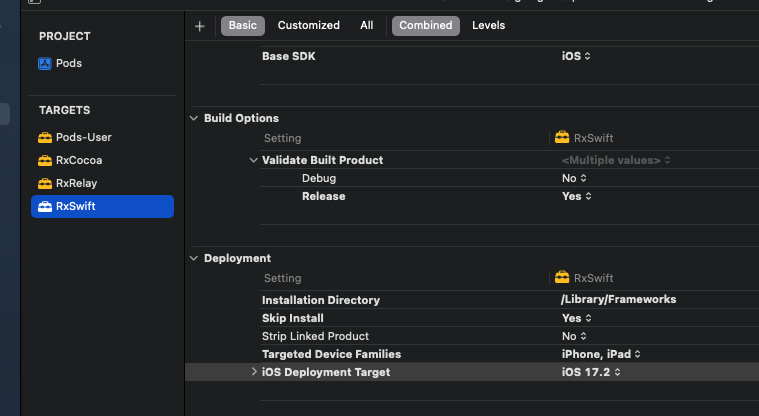Switch to the Levels view
Image resolution: width=759 pixels, height=416 pixels.
(x=488, y=26)
